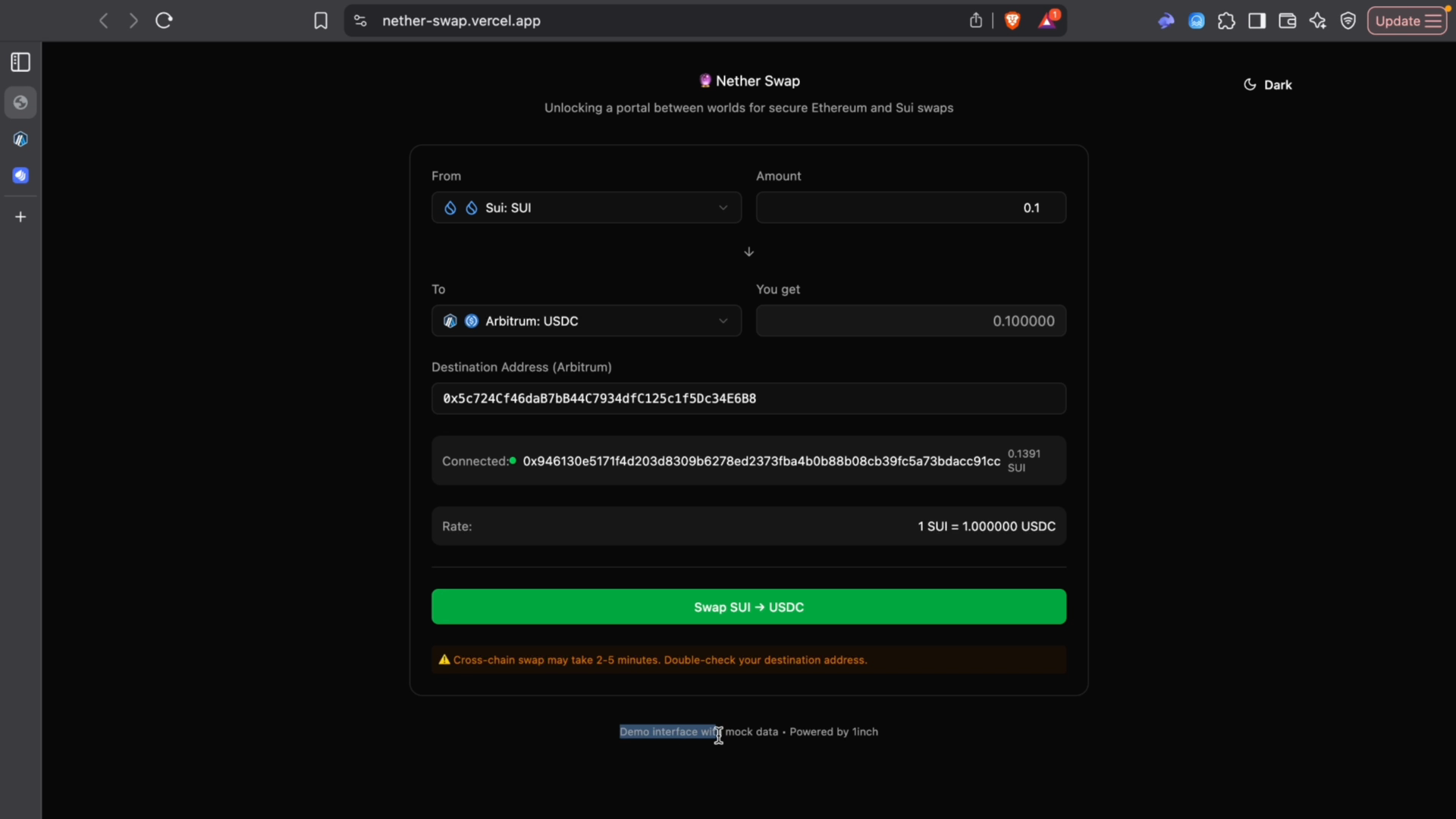Viewport: 1456px width, 819px height.
Task: Toggle the sidebar panel icon at top left
Action: click(20, 62)
